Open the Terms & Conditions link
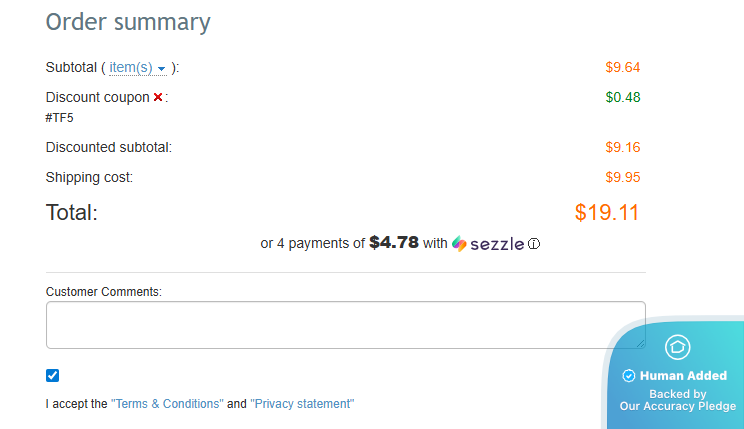 (167, 404)
